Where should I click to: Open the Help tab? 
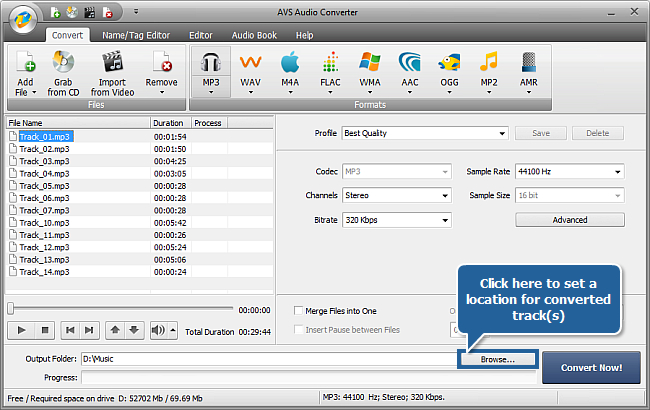point(304,35)
